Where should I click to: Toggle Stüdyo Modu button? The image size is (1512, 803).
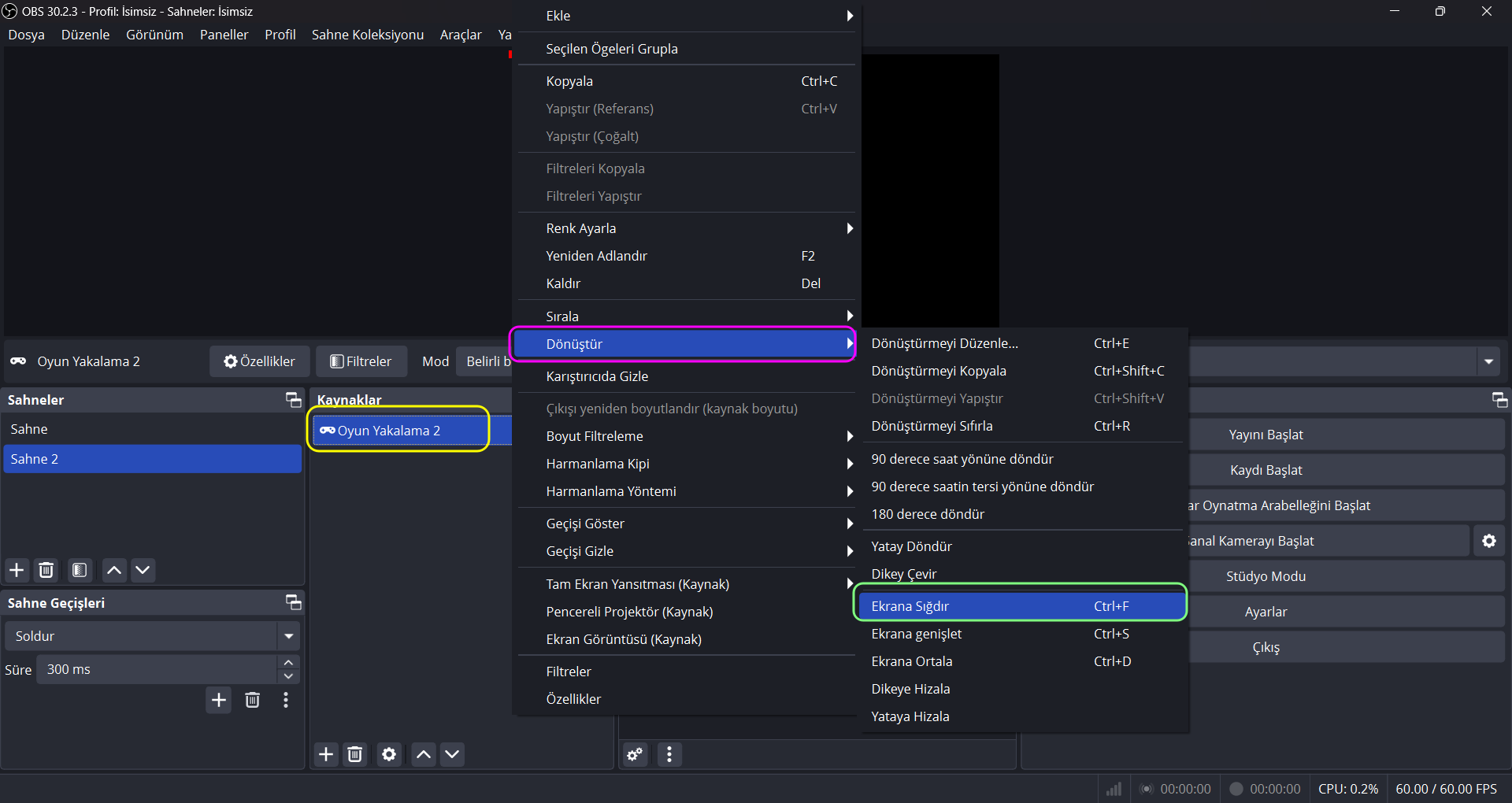click(x=1346, y=576)
